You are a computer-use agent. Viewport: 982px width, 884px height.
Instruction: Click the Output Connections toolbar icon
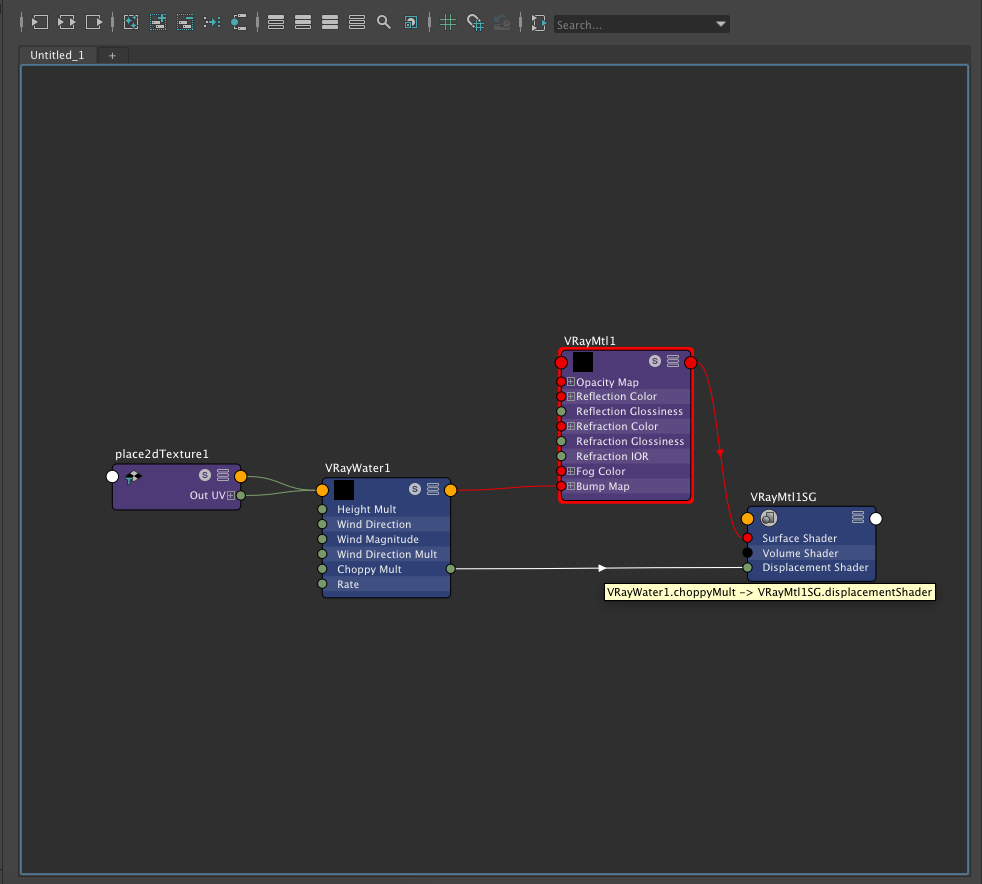93,23
